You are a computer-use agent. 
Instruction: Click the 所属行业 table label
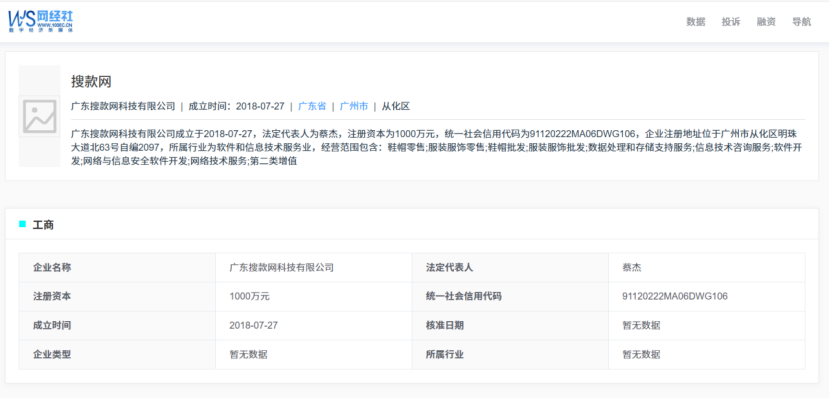445,355
